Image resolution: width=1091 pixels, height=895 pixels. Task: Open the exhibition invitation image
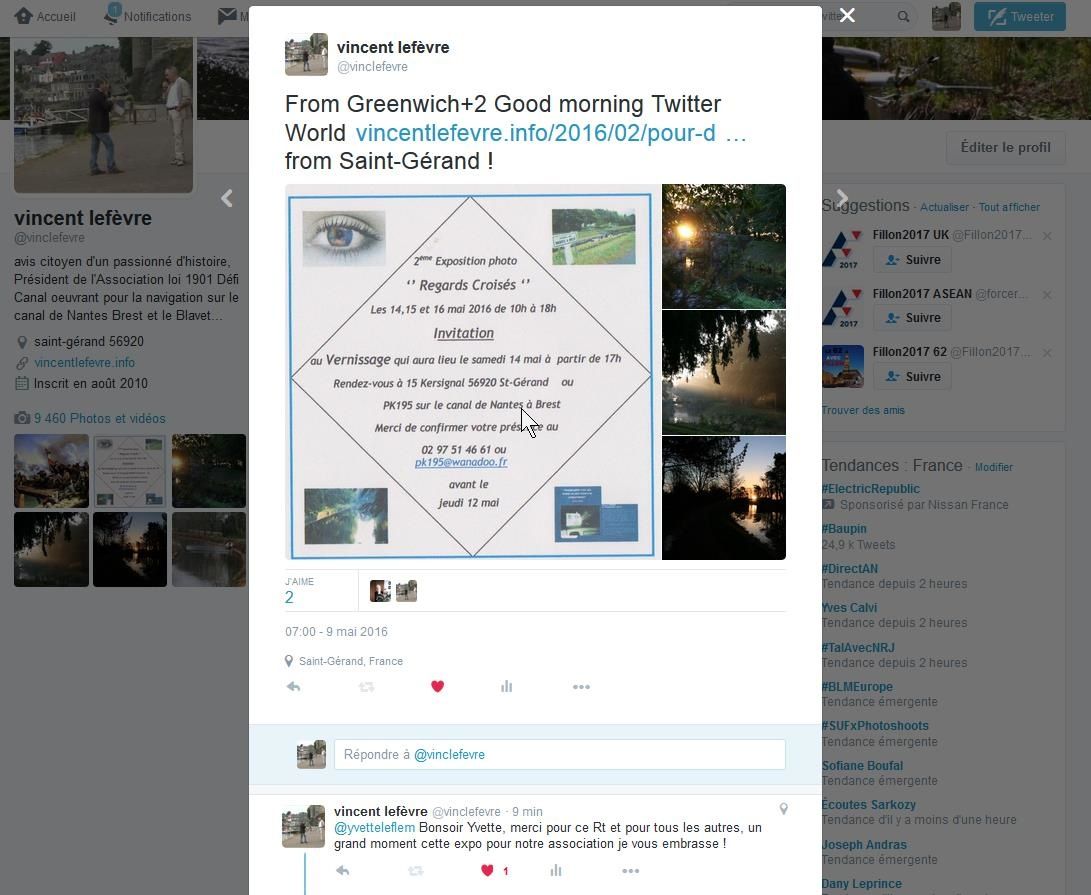(x=471, y=371)
